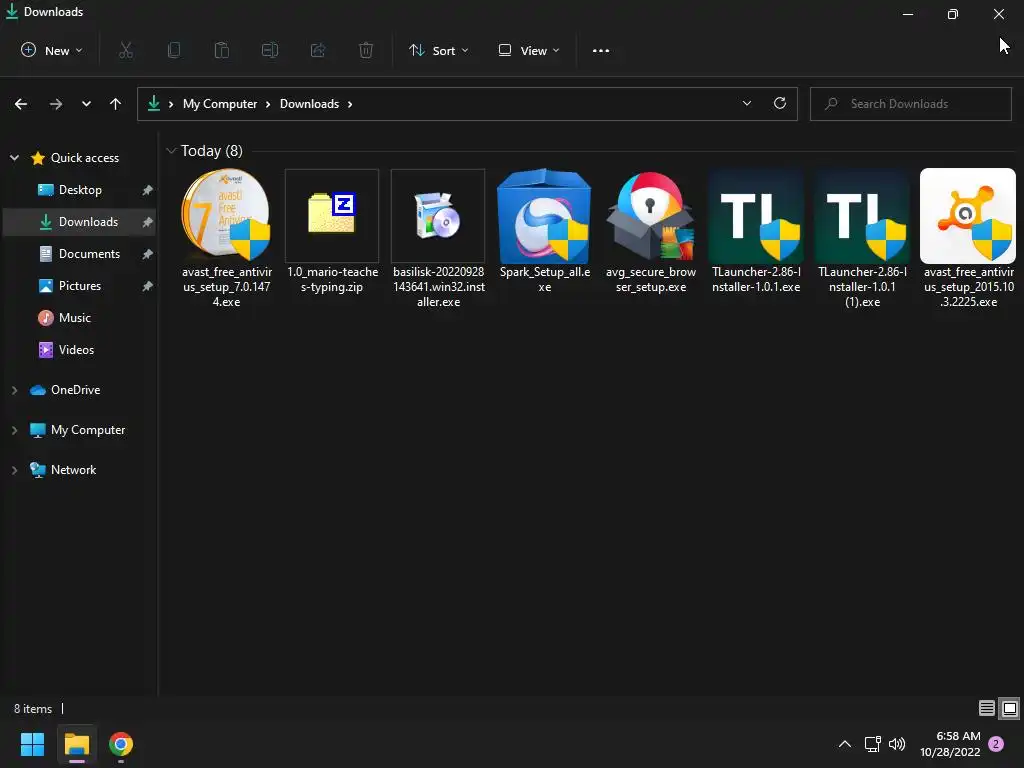Viewport: 1024px width, 768px height.
Task: Click the Search Downloads field
Action: (910, 104)
